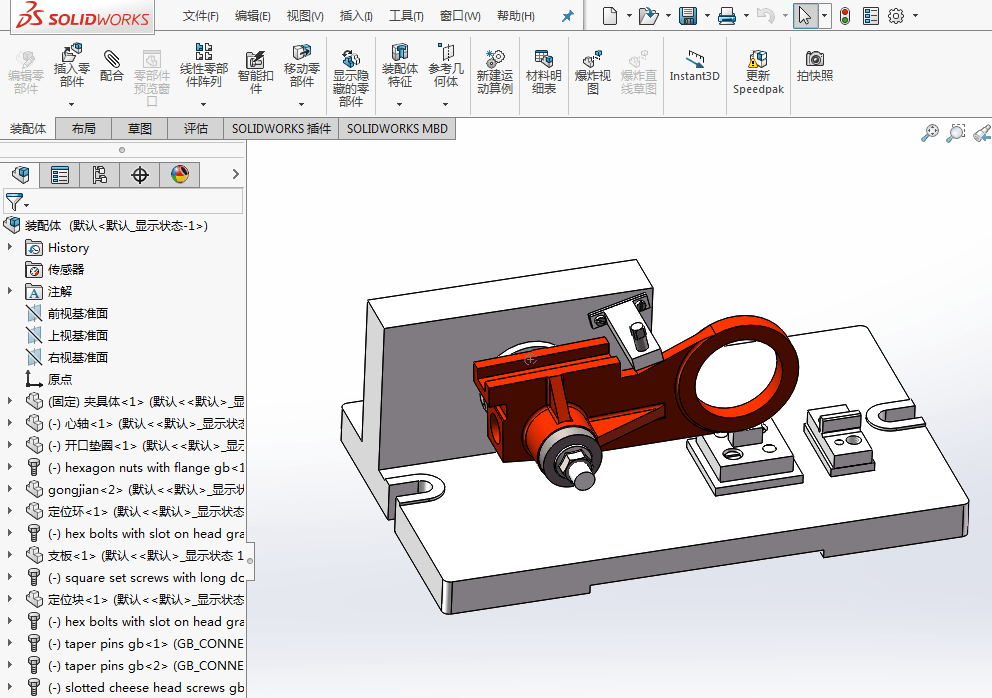Switch to the 评估 tab
992x698 pixels.
tap(195, 128)
